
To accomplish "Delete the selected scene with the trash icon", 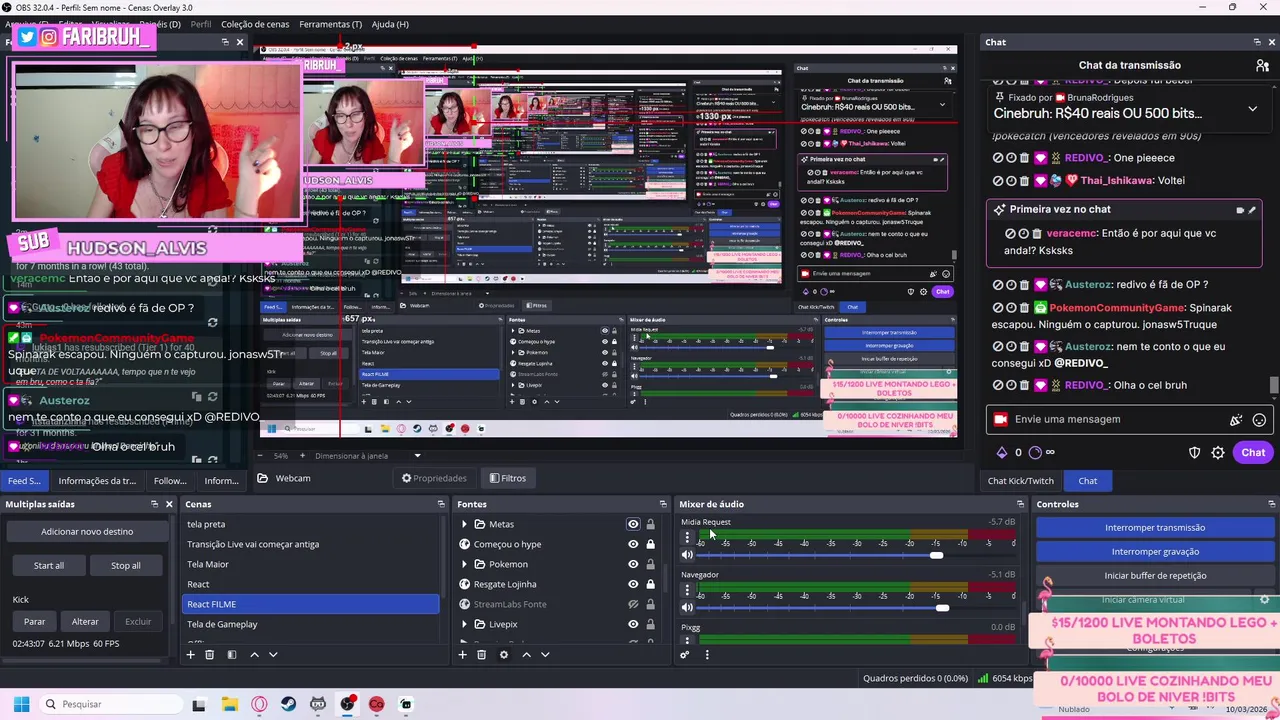I will click(x=209, y=655).
